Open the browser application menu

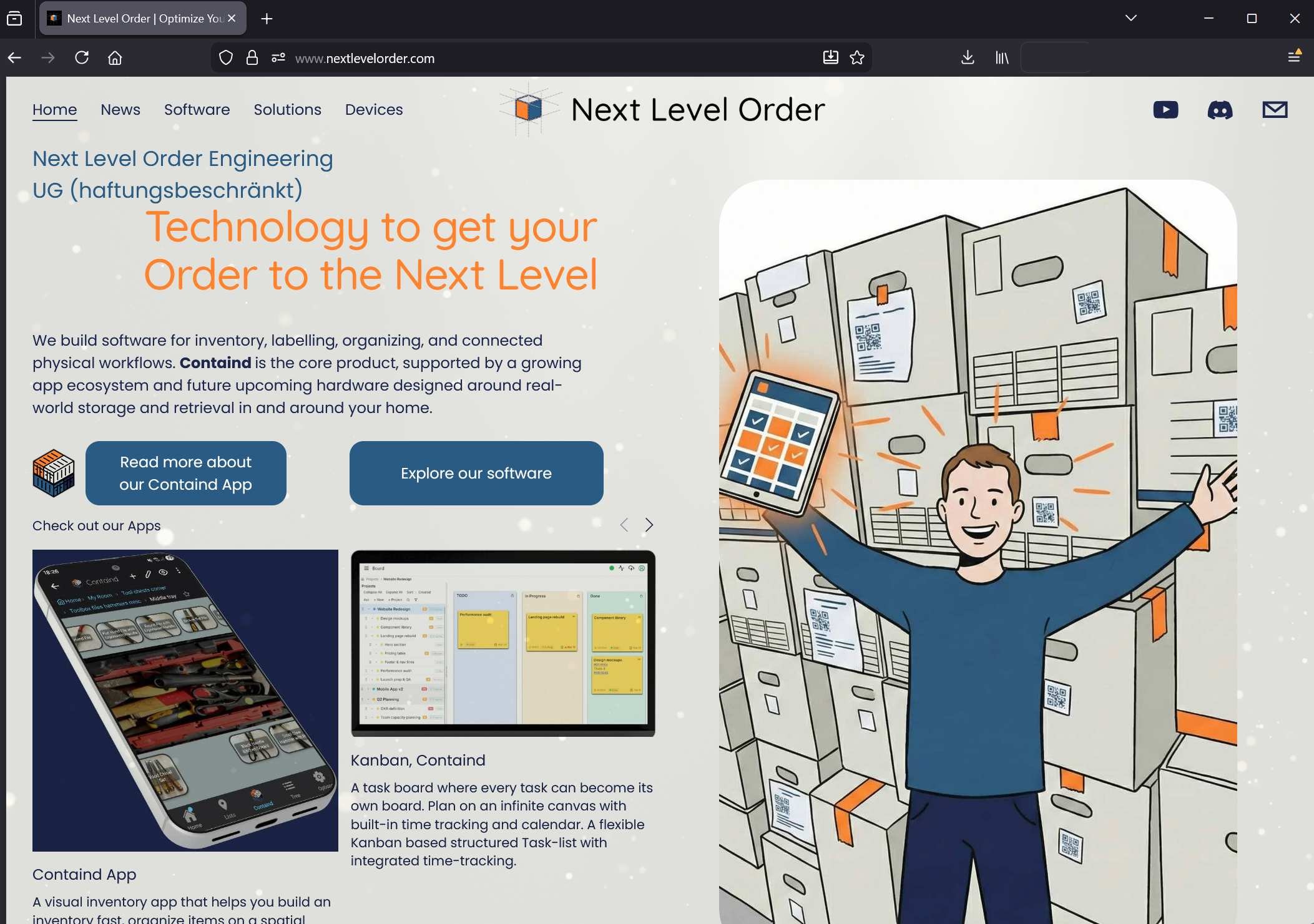point(1295,57)
